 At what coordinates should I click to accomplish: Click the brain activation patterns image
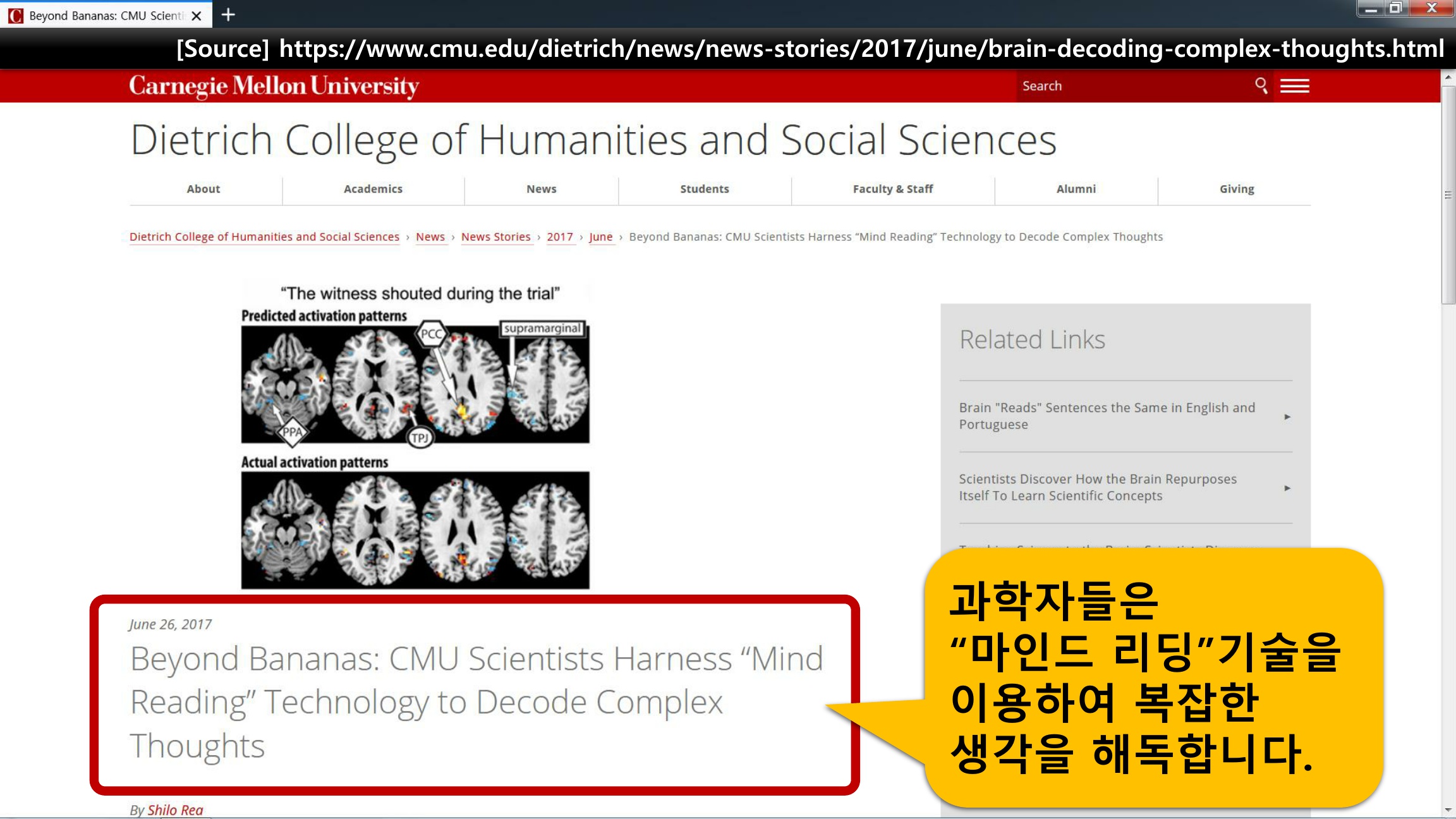coord(415,436)
